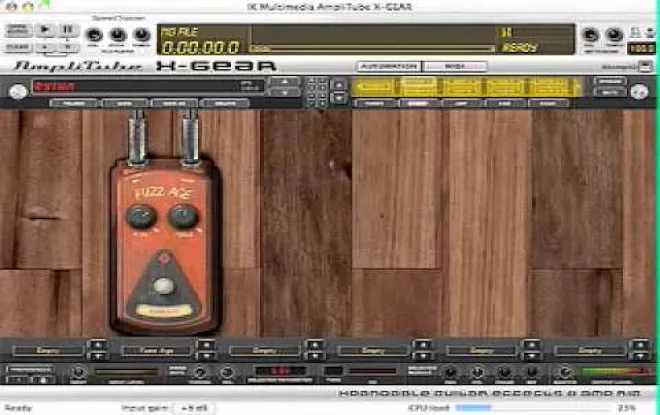The height and width of the screenshot is (415, 660).
Task: Open the third stomp slot selector
Action: tap(265, 350)
